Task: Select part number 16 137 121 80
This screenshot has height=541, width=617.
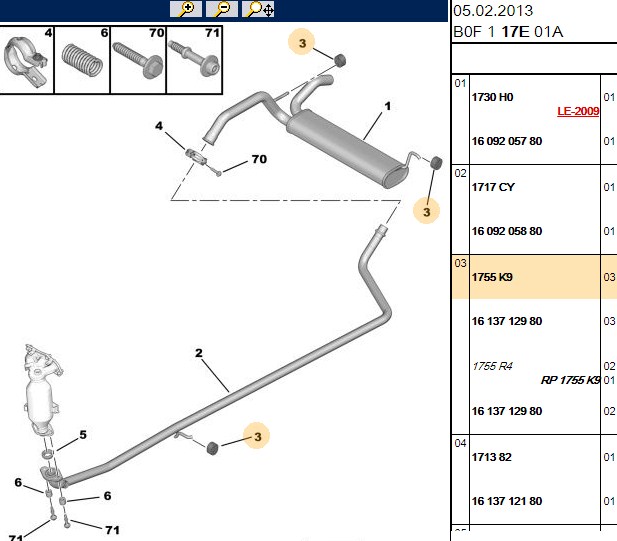Action: click(x=507, y=501)
